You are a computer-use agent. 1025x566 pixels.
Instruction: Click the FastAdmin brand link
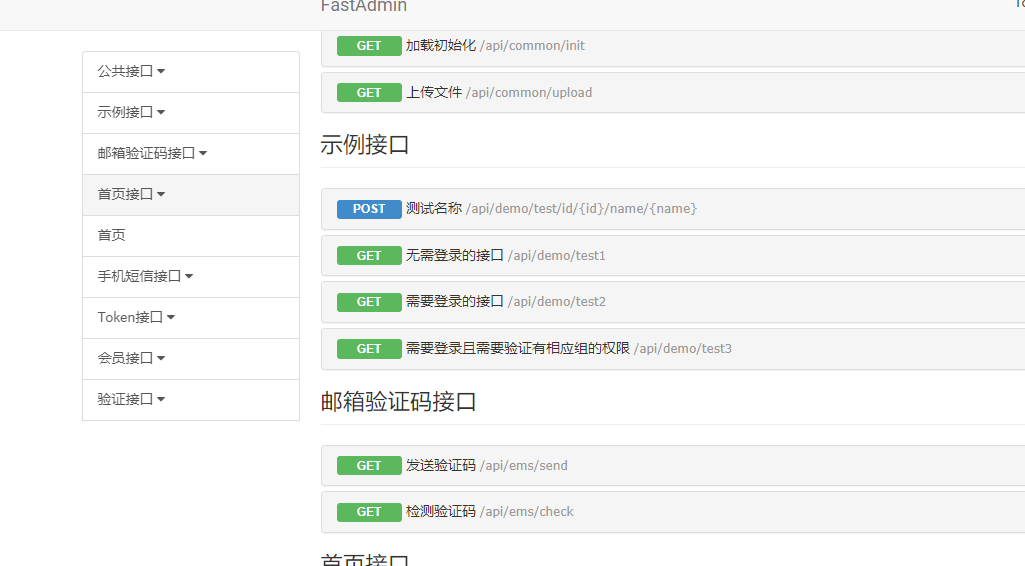click(364, 6)
